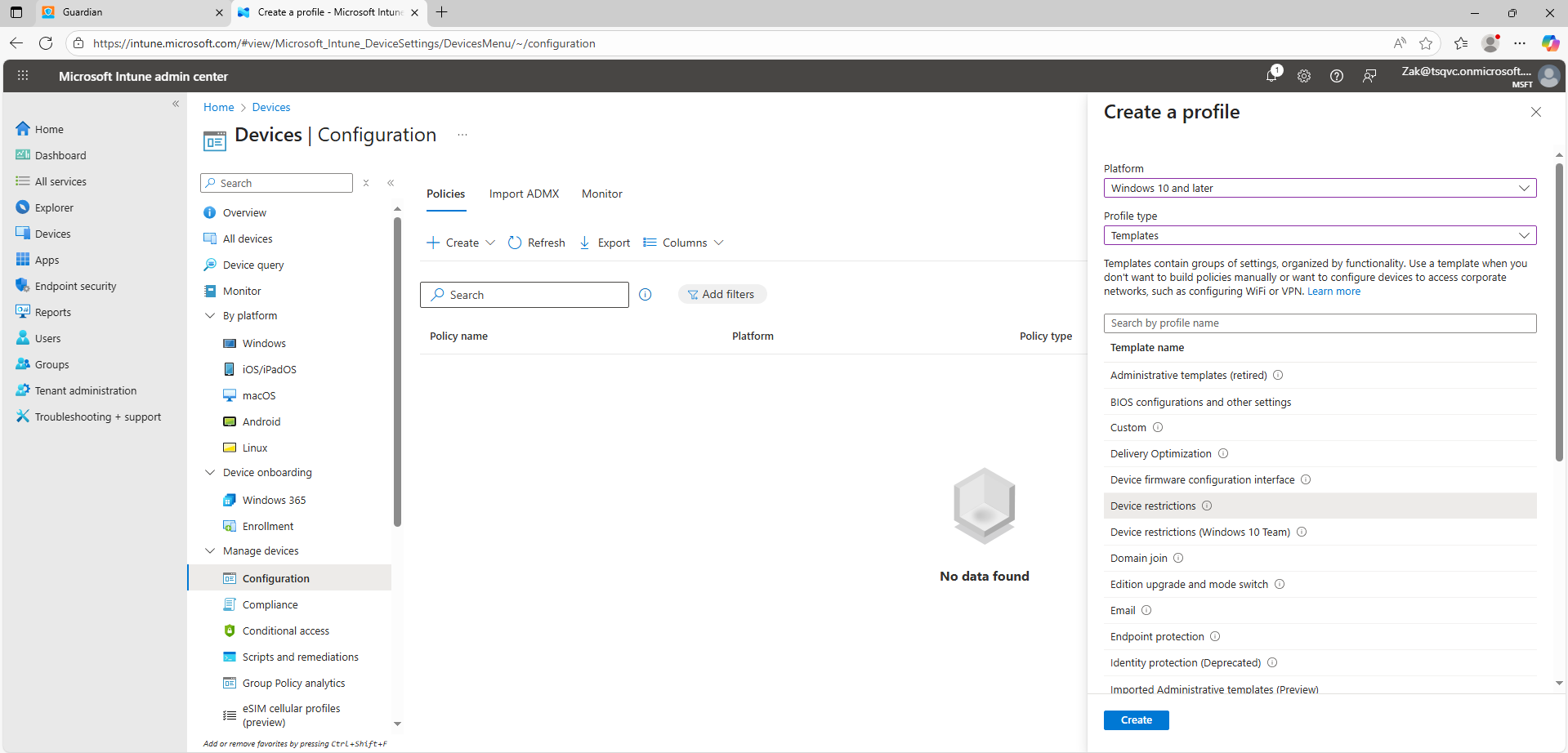
Task: Open the settings gear in header
Action: (x=1304, y=76)
